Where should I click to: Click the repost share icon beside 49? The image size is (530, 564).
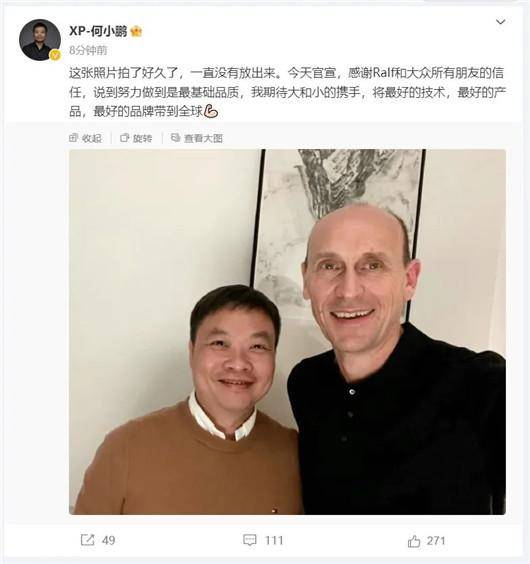(87, 540)
